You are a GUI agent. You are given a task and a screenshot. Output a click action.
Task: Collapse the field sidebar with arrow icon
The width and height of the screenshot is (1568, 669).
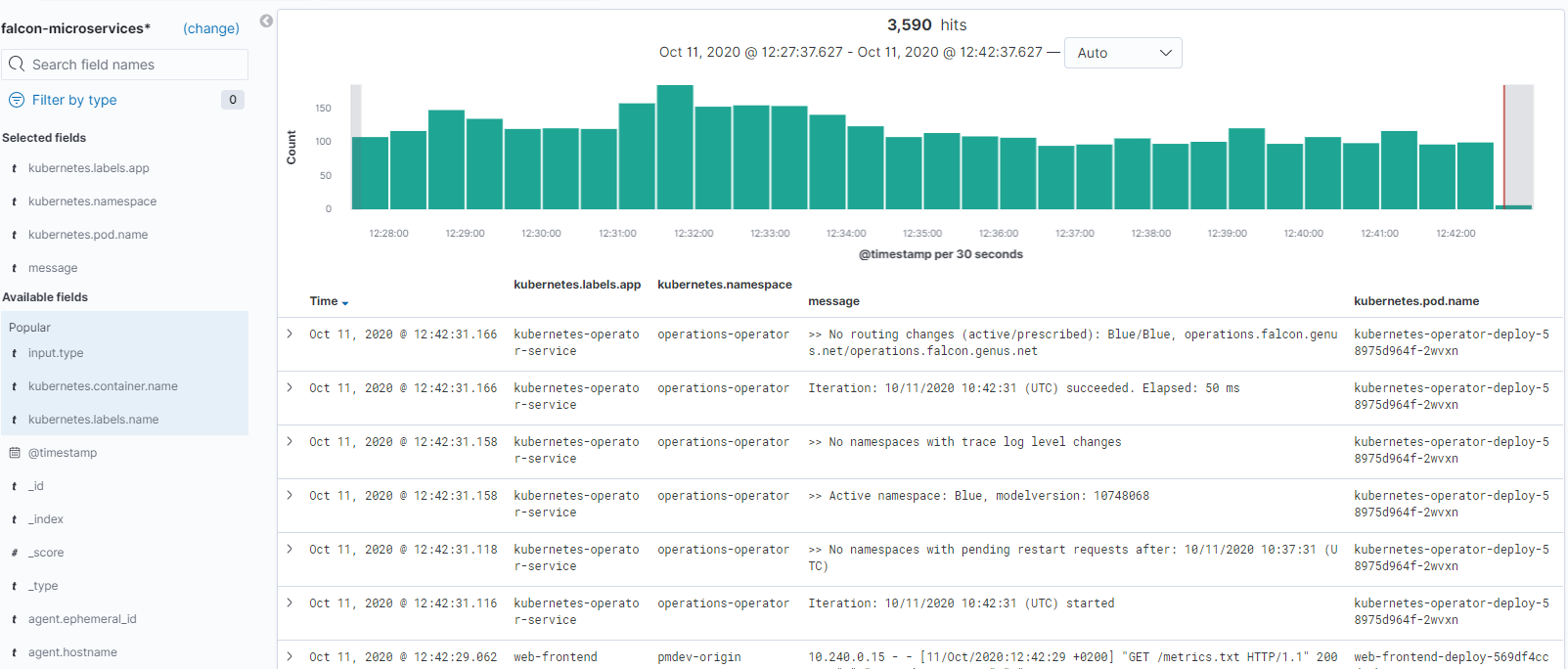coord(266,22)
